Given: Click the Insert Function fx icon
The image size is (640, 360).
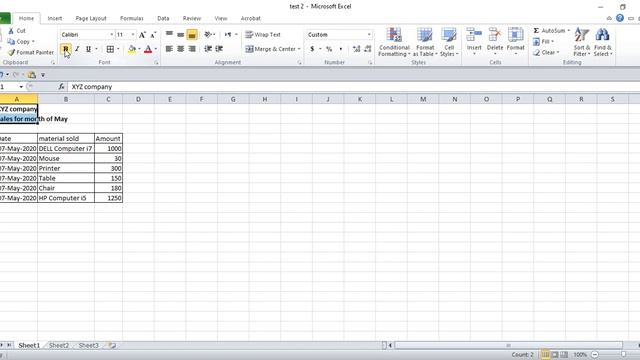Looking at the screenshot, I should tap(61, 87).
